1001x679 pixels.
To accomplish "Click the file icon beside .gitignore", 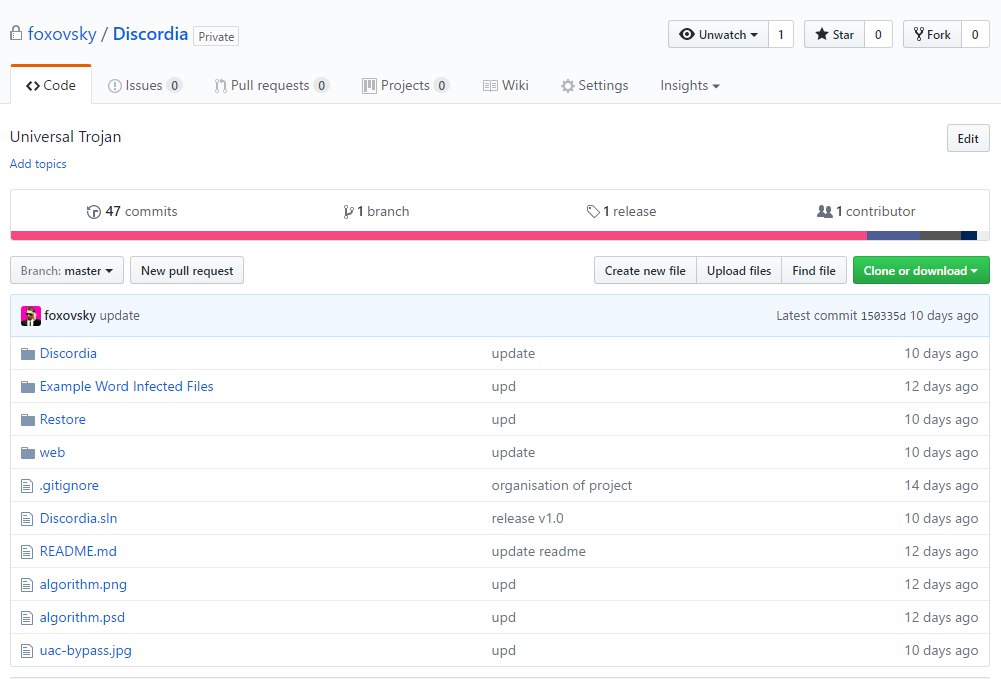I will (27, 486).
